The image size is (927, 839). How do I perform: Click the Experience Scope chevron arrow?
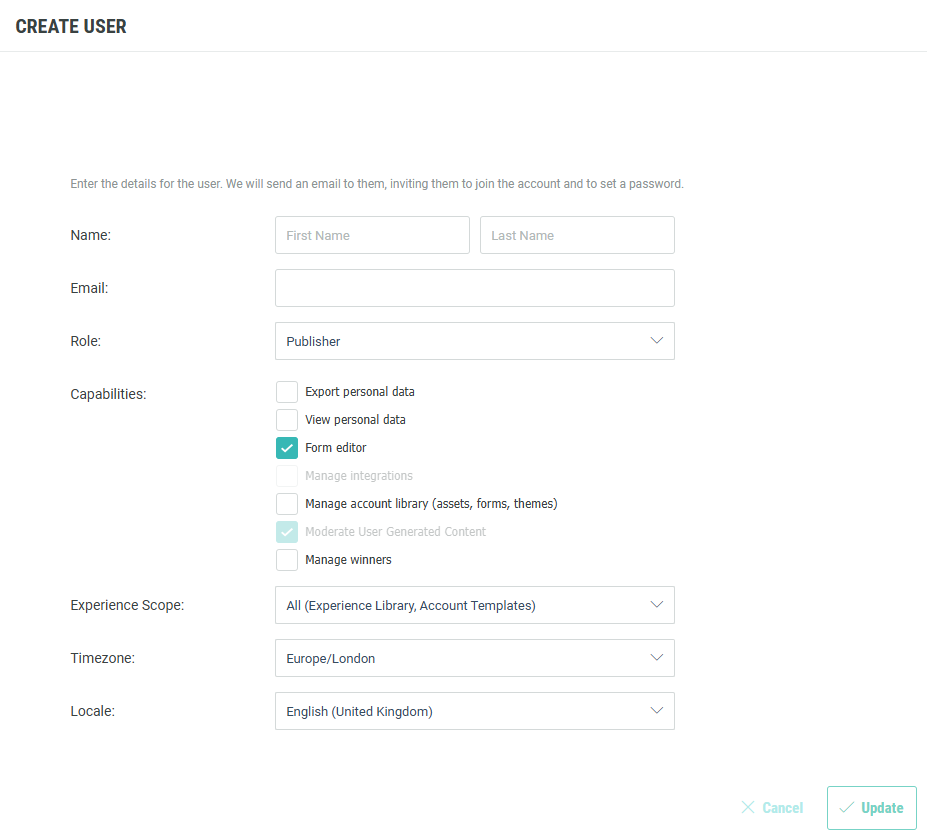(x=657, y=604)
